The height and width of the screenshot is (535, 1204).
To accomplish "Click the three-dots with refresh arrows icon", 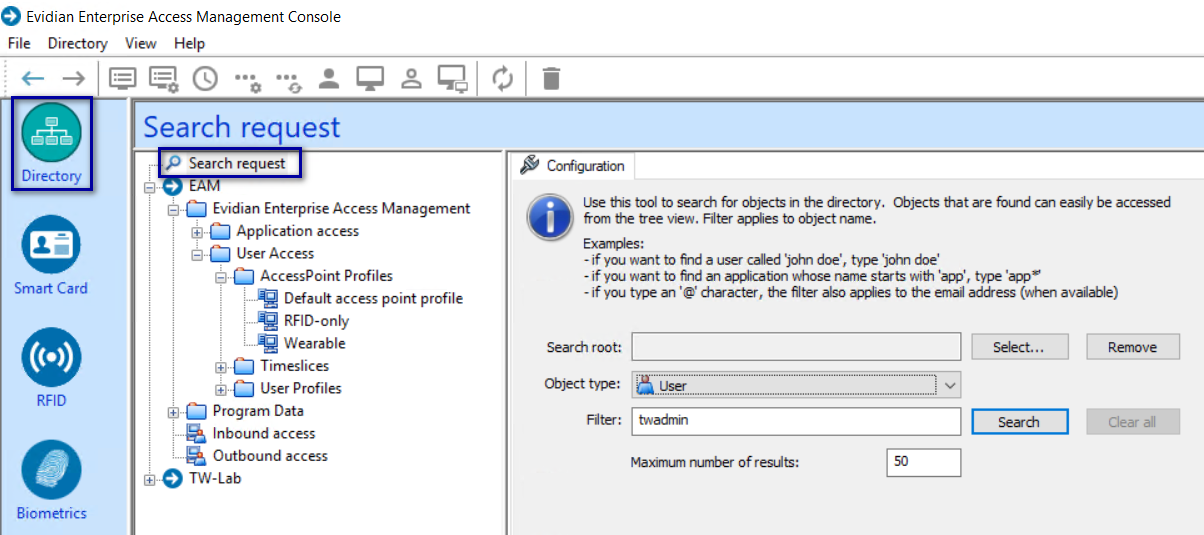I will [288, 80].
